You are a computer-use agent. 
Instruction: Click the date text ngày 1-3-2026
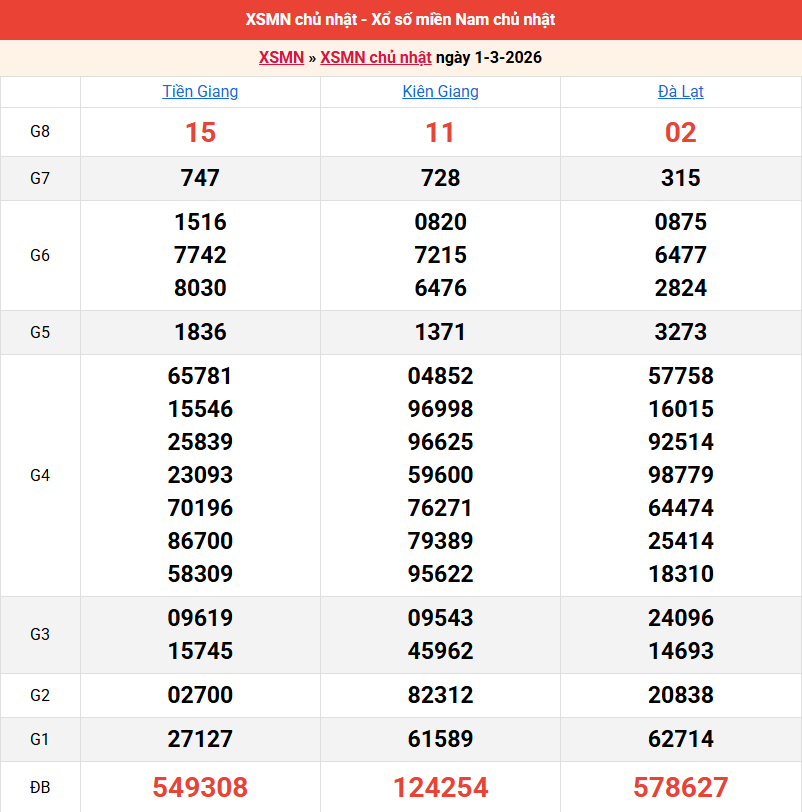[489, 57]
